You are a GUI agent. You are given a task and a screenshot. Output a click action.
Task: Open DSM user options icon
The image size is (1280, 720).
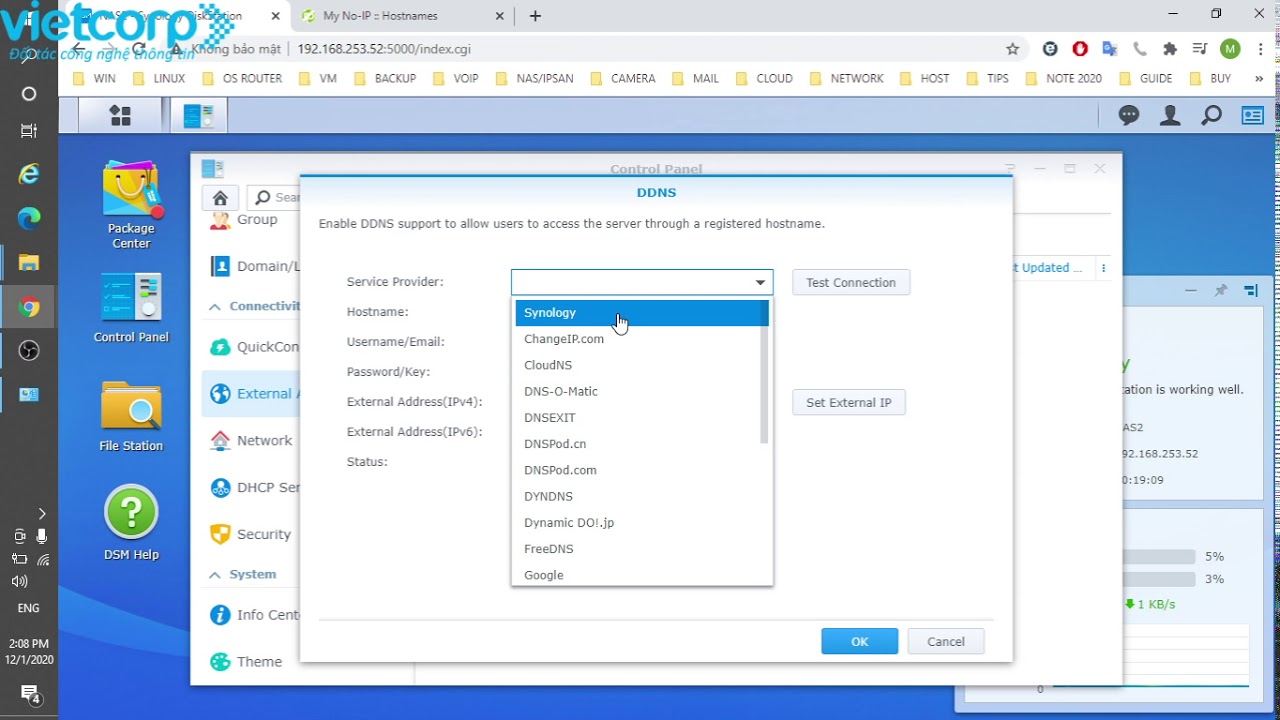point(1170,116)
